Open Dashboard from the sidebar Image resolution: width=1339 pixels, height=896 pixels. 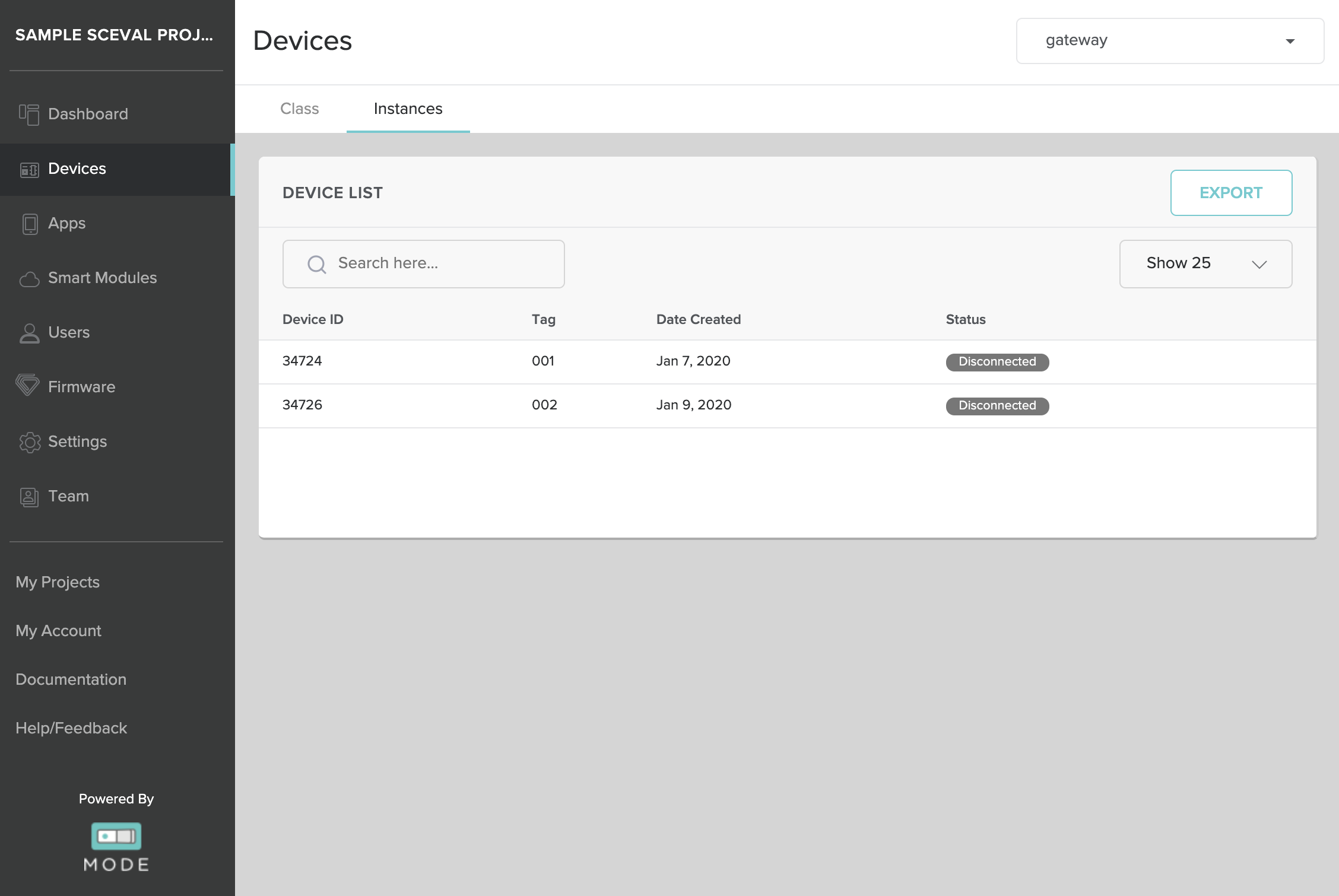tap(116, 114)
